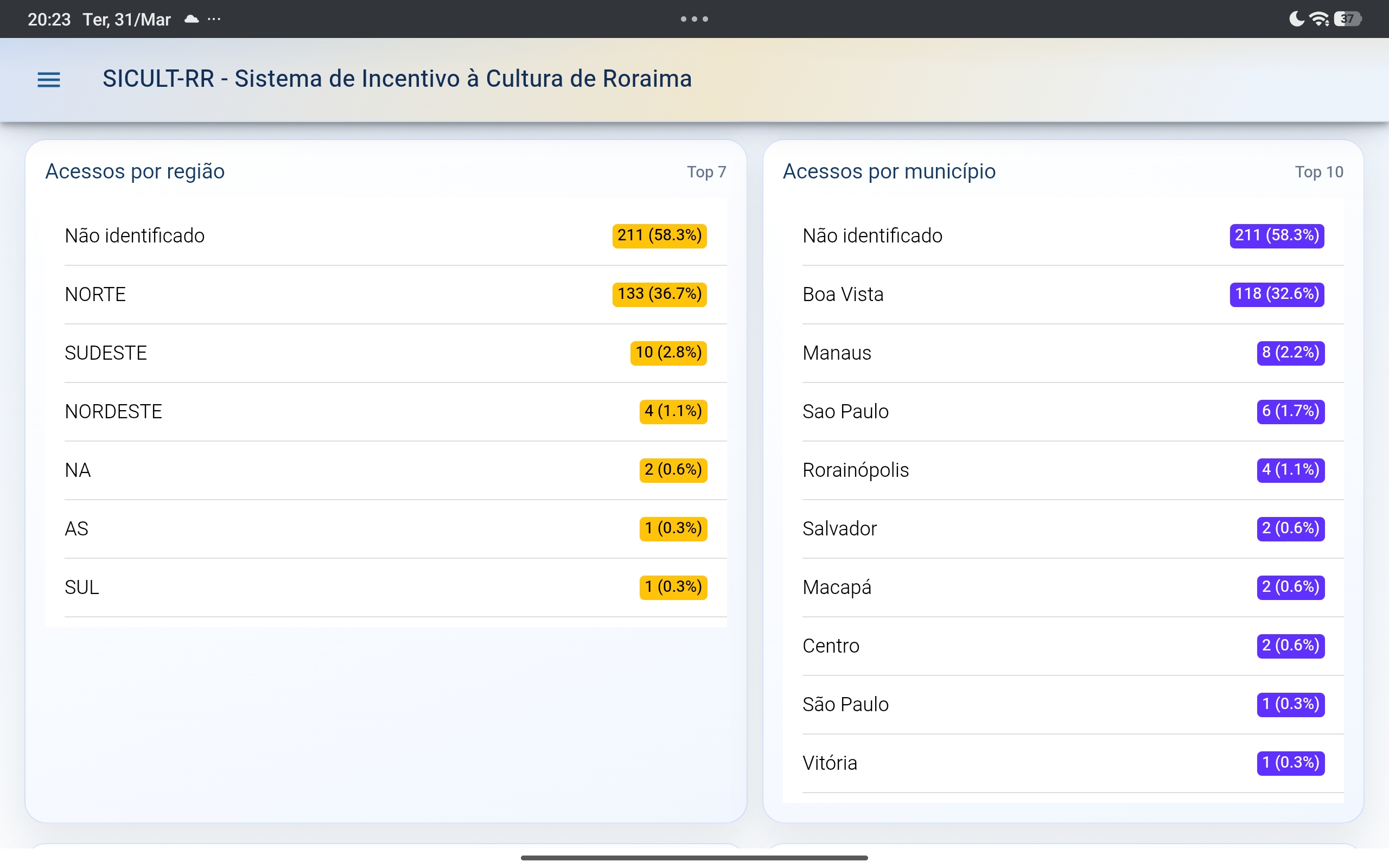The image size is (1389, 868).
Task: Tap the do-not-disturb moon icon
Action: [1296, 19]
